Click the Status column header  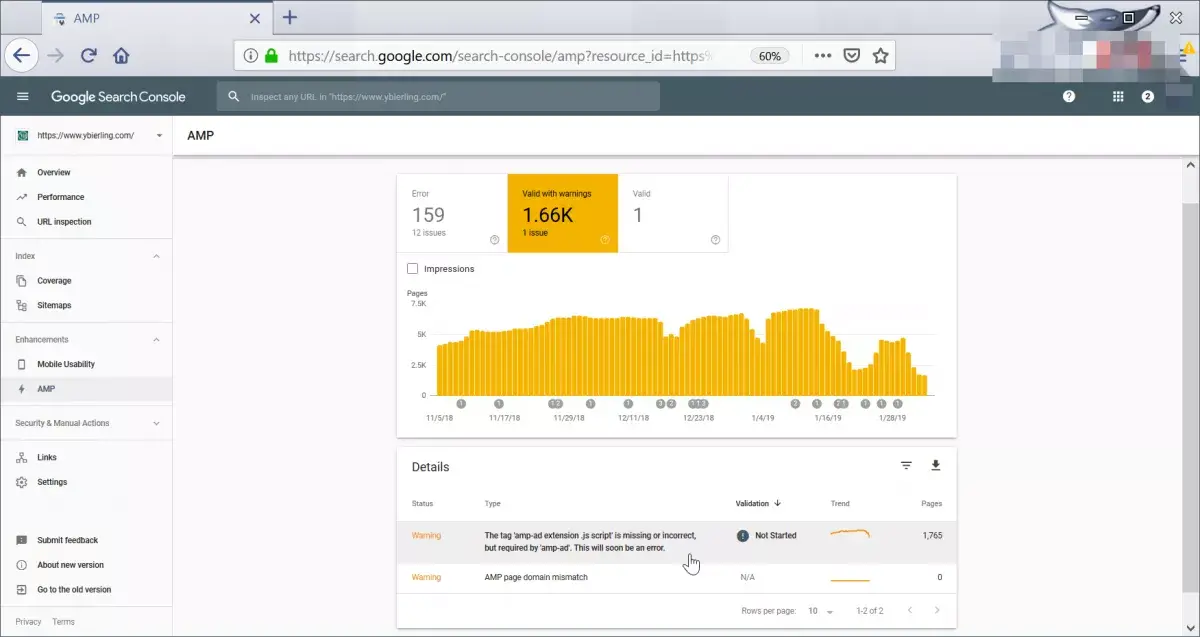pos(422,503)
